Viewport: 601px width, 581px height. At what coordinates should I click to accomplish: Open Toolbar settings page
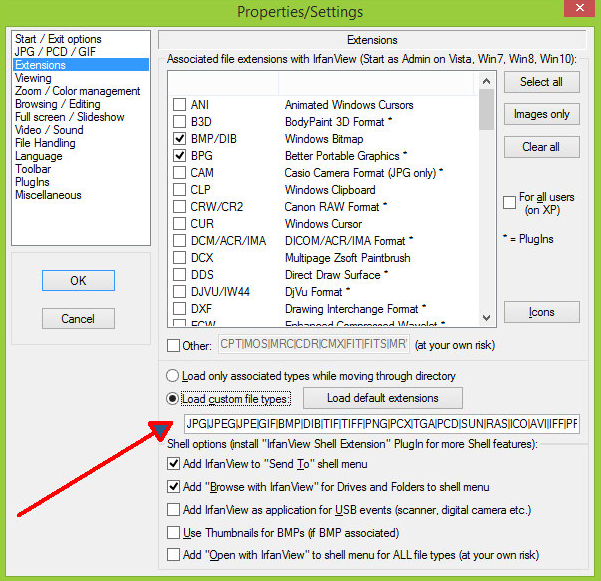pyautogui.click(x=33, y=169)
